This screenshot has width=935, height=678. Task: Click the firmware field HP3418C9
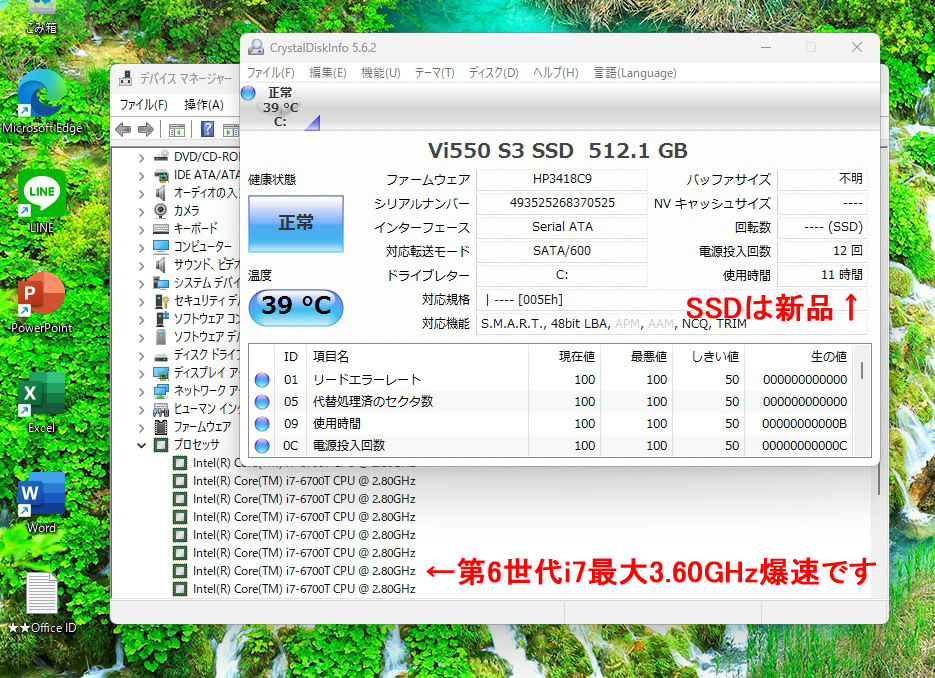pos(562,179)
